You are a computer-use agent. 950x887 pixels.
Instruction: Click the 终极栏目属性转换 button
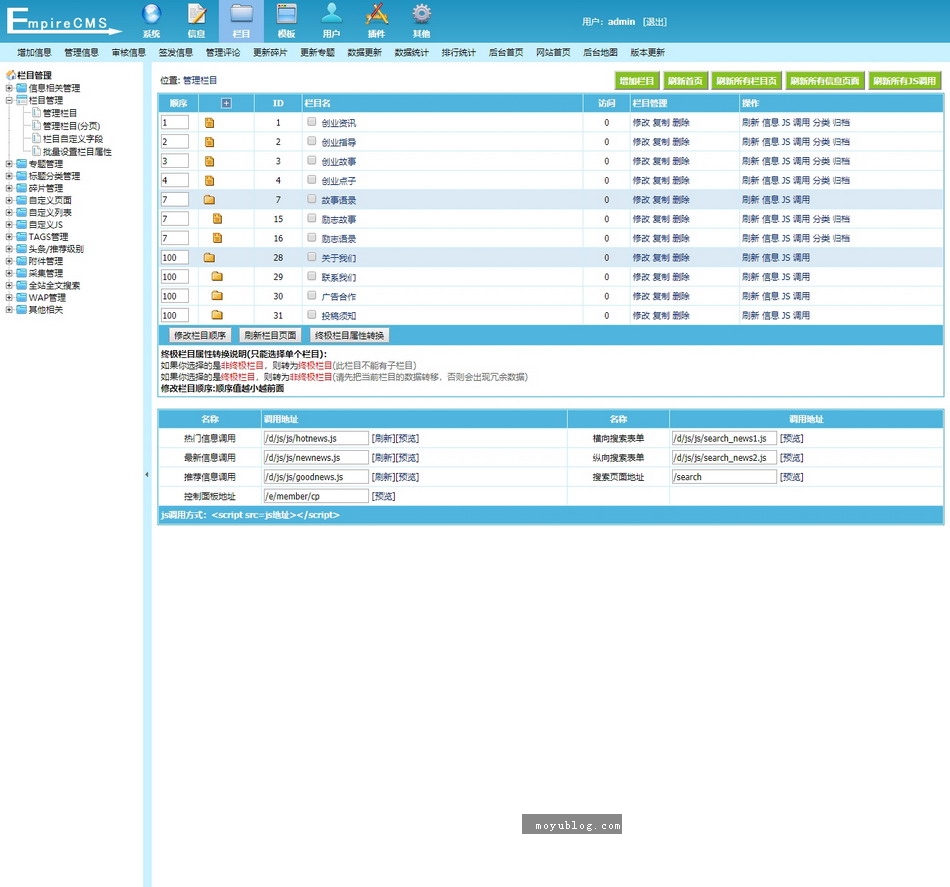click(x=350, y=335)
